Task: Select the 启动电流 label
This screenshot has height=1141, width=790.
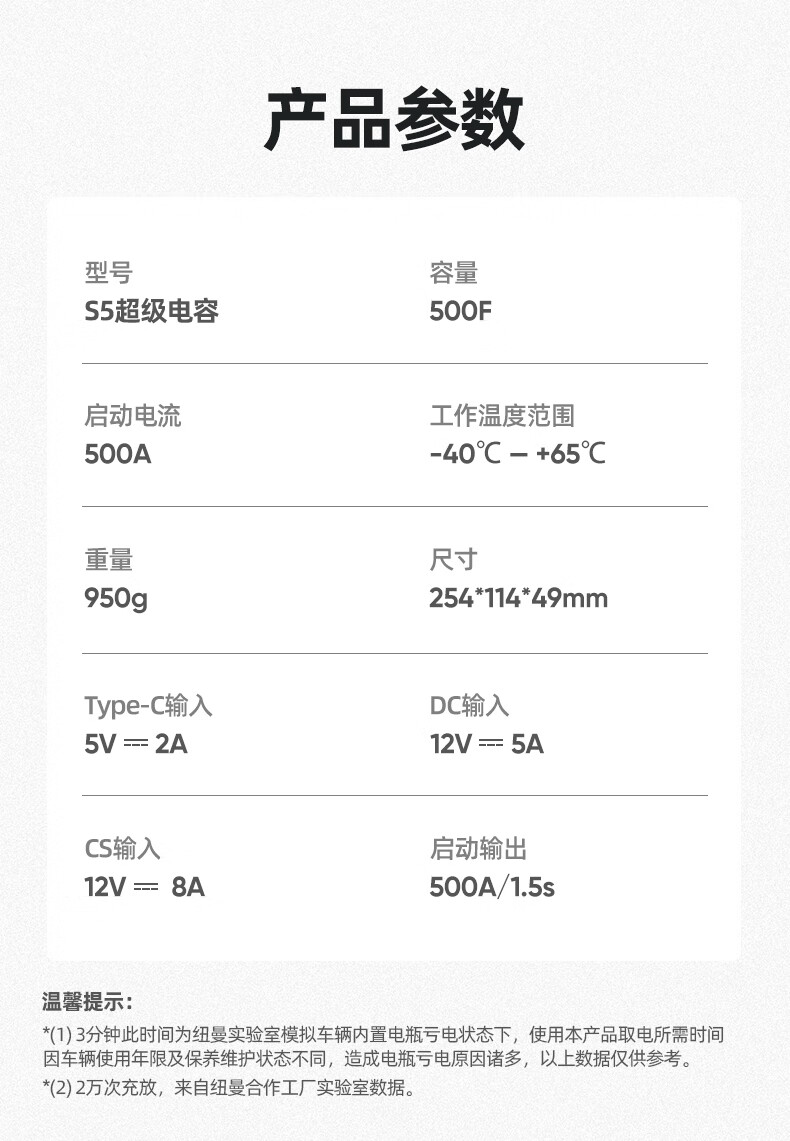Action: pyautogui.click(x=132, y=416)
